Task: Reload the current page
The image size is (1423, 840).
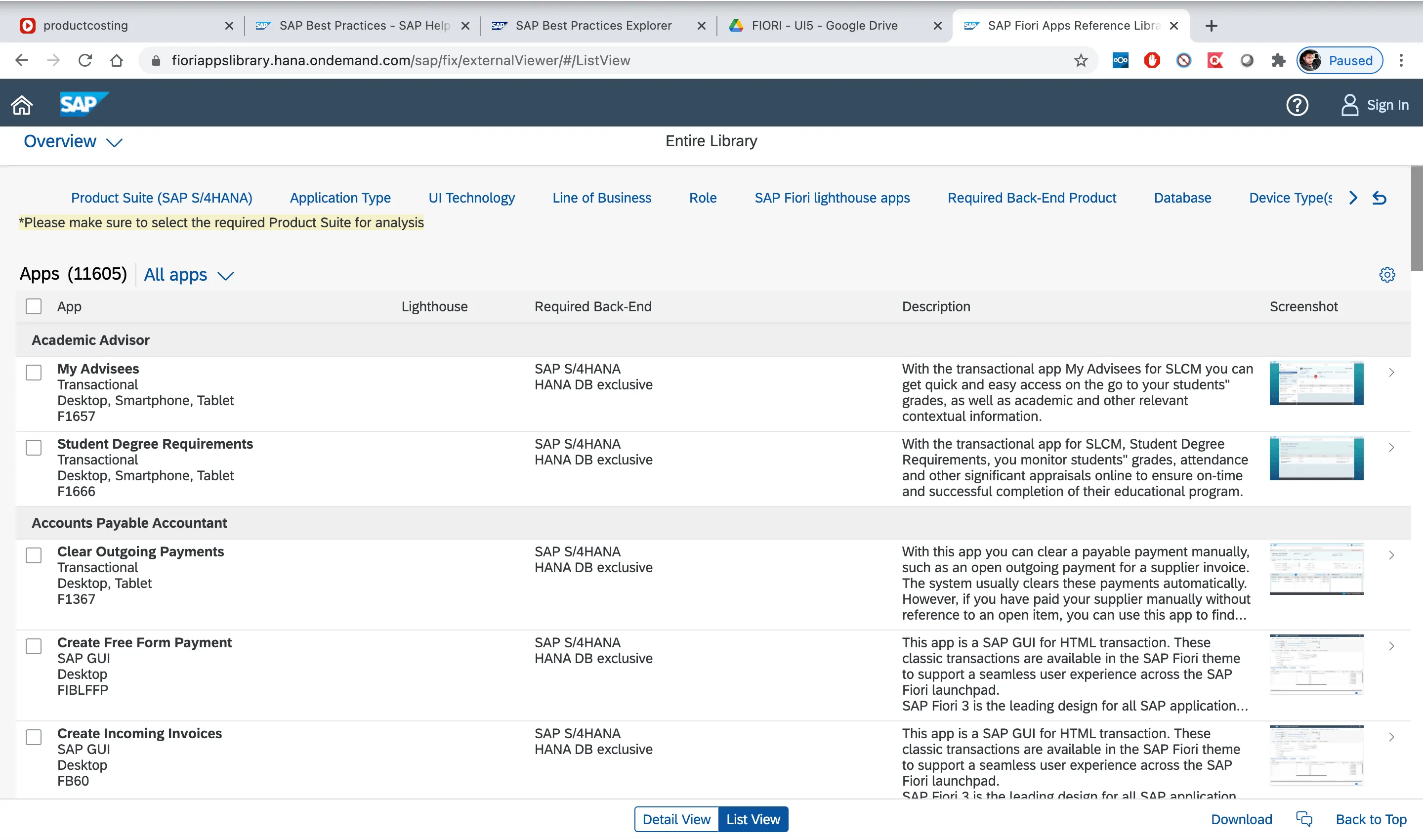Action: coord(85,60)
